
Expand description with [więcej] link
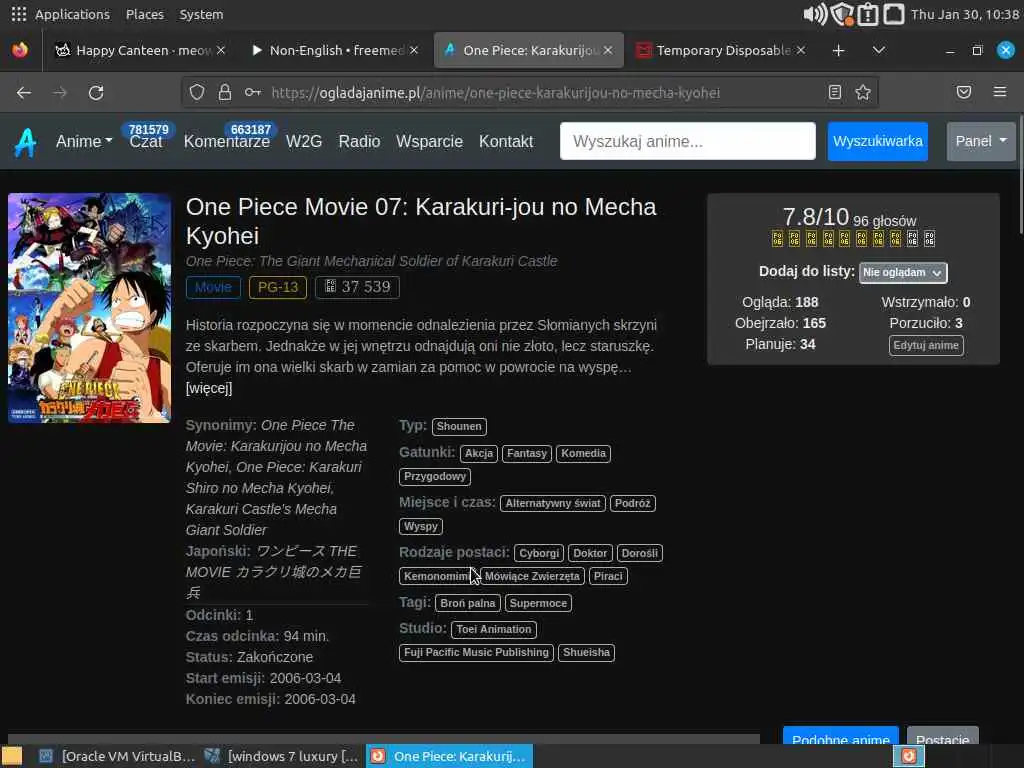point(209,389)
